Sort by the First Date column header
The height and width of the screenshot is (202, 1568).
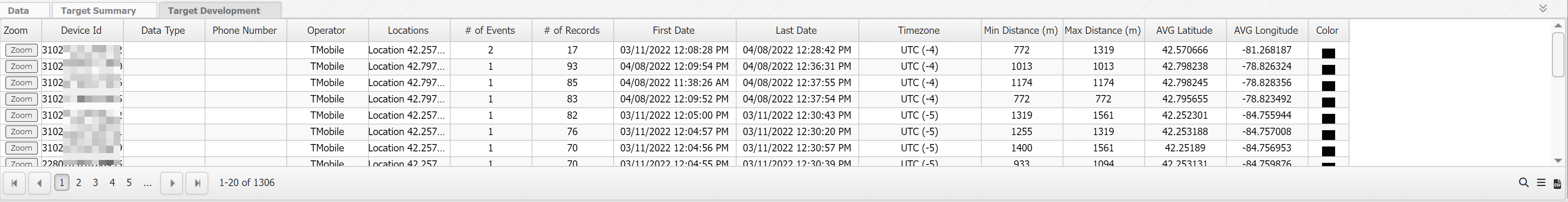click(x=673, y=31)
